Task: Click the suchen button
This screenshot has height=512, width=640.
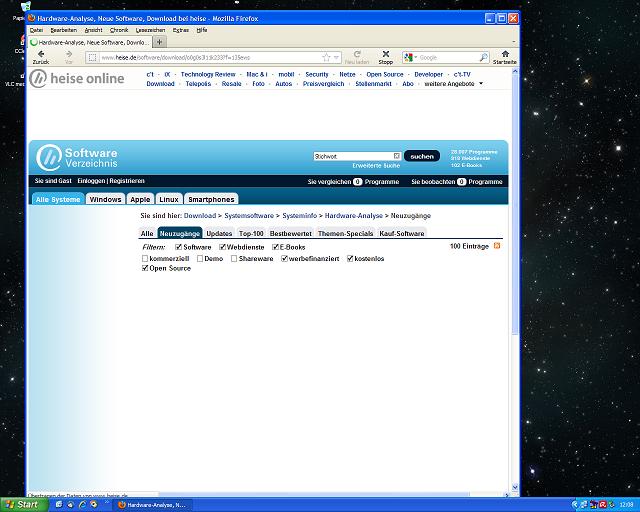Action: [422, 156]
